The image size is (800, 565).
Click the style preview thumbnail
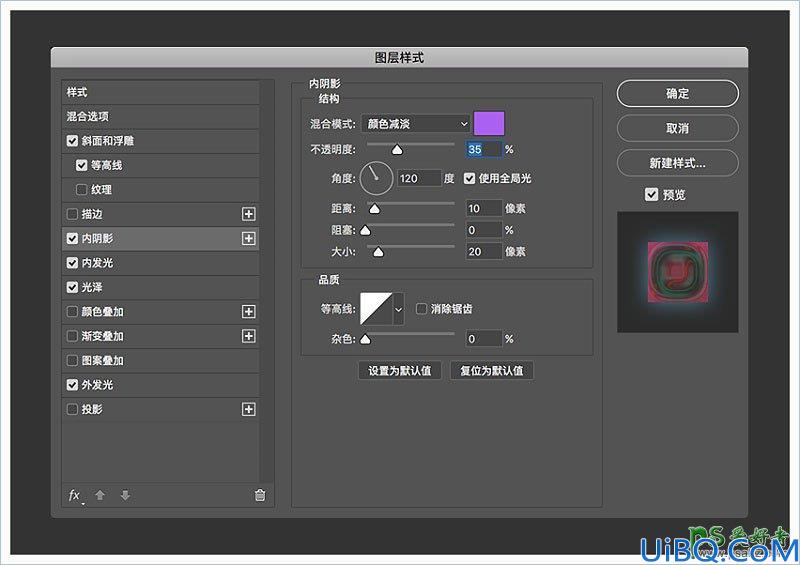pos(678,272)
